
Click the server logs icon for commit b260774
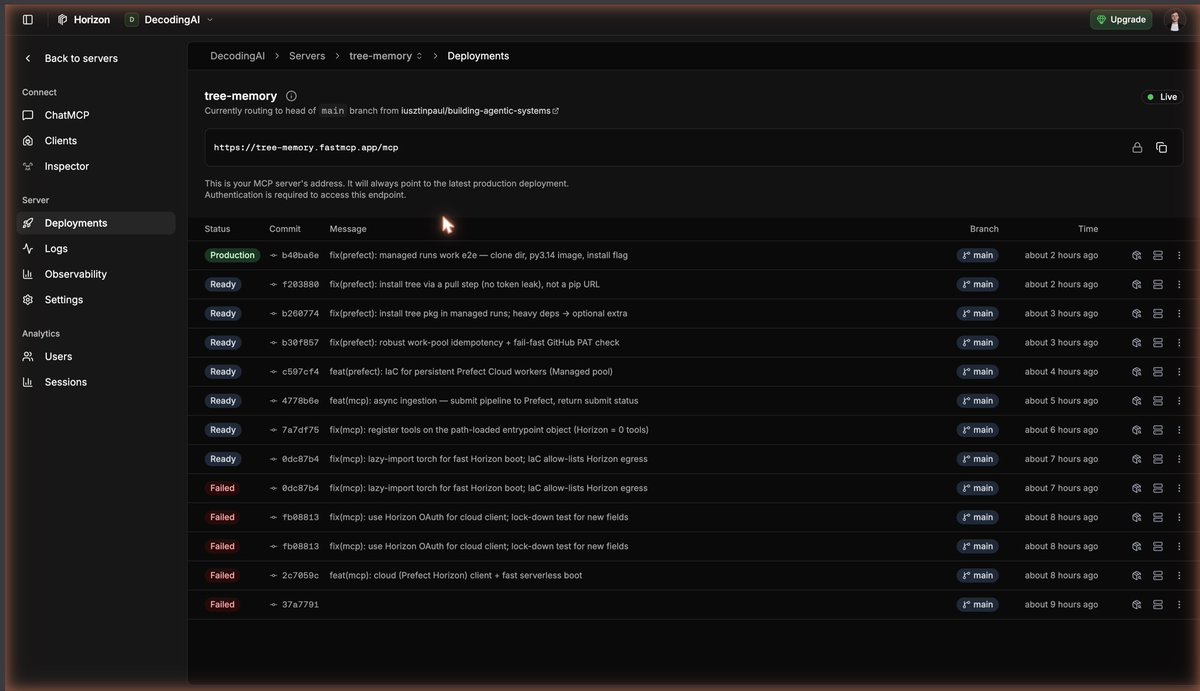pos(1158,313)
